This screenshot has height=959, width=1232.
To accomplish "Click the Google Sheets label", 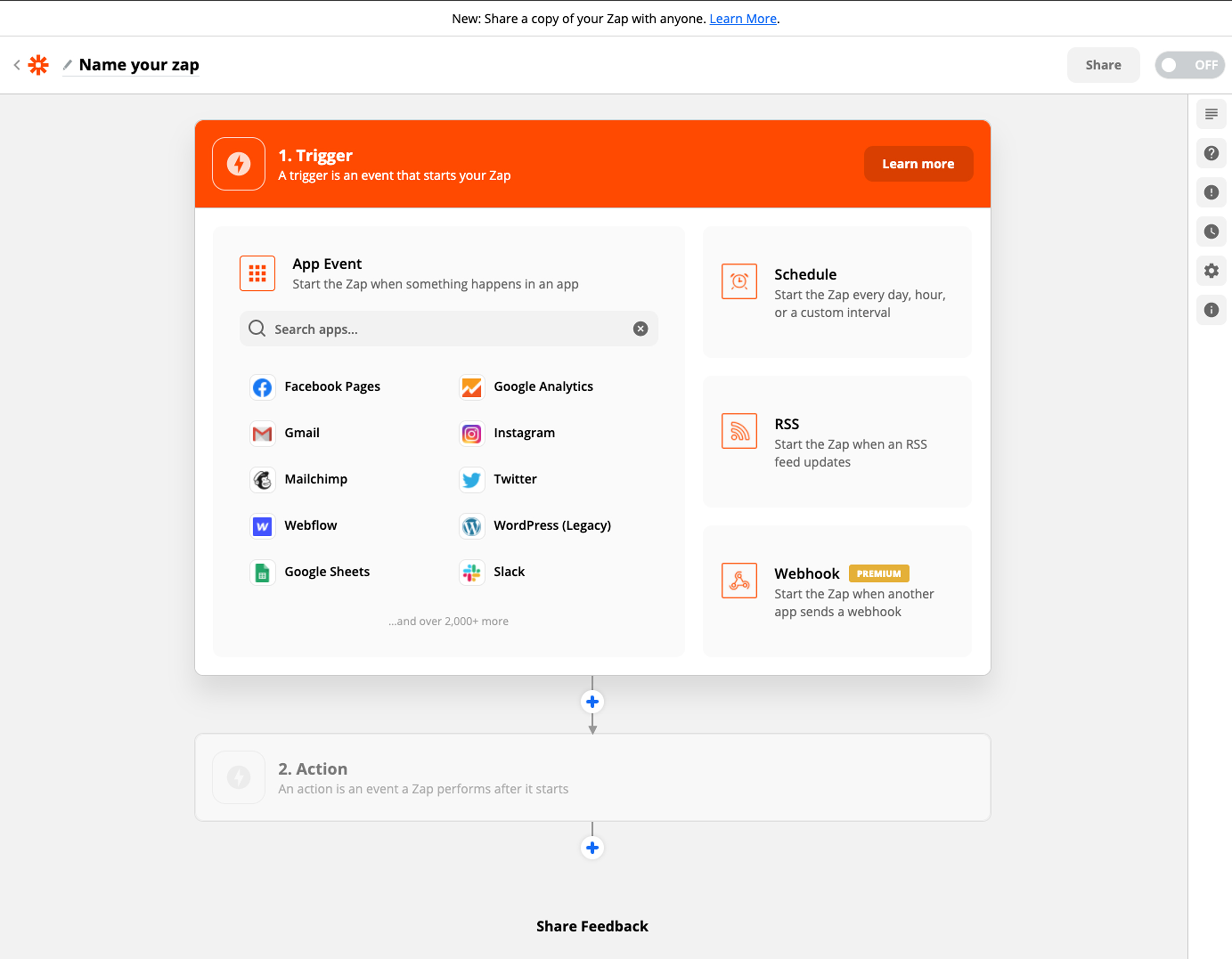I will pyautogui.click(x=327, y=571).
